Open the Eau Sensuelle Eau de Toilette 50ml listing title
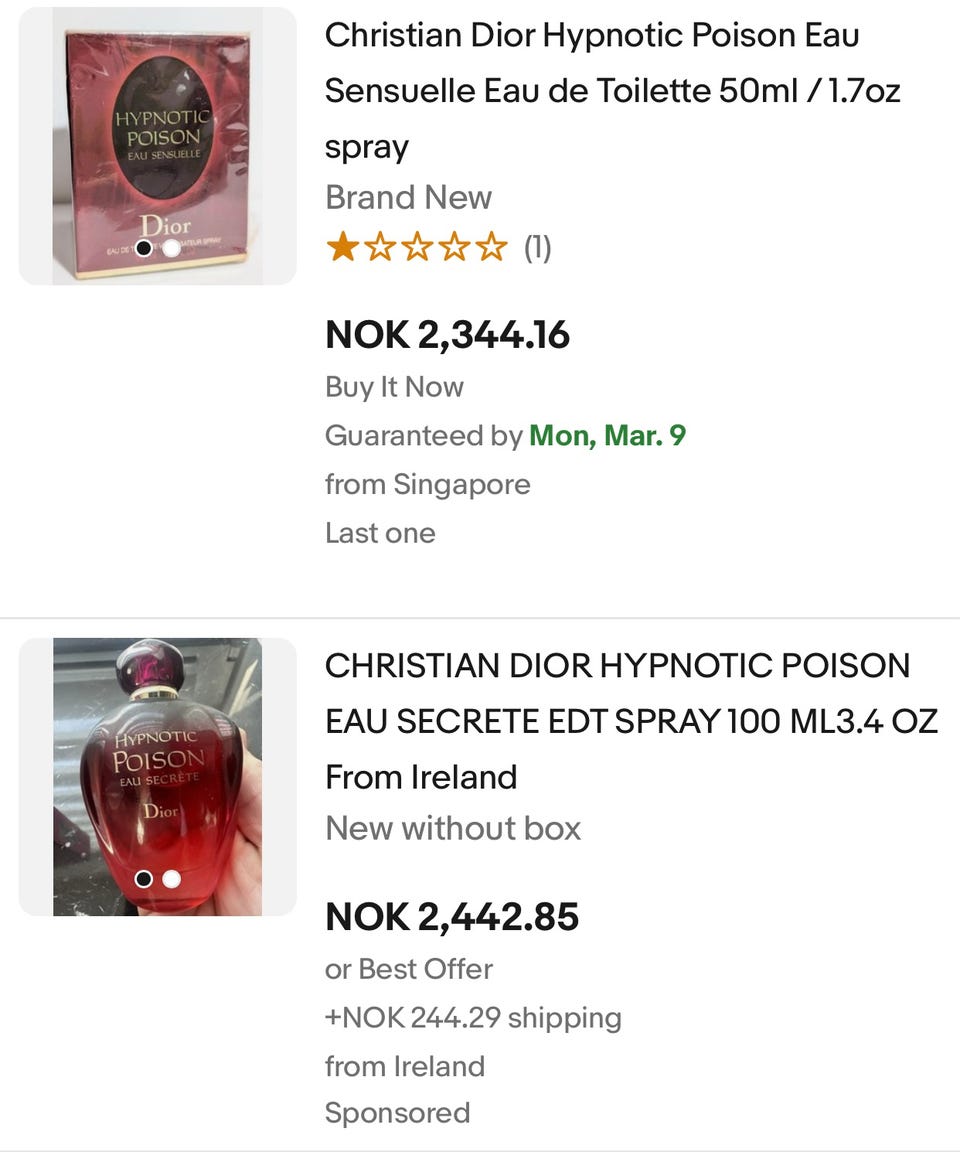This screenshot has height=1152, width=960. point(612,91)
